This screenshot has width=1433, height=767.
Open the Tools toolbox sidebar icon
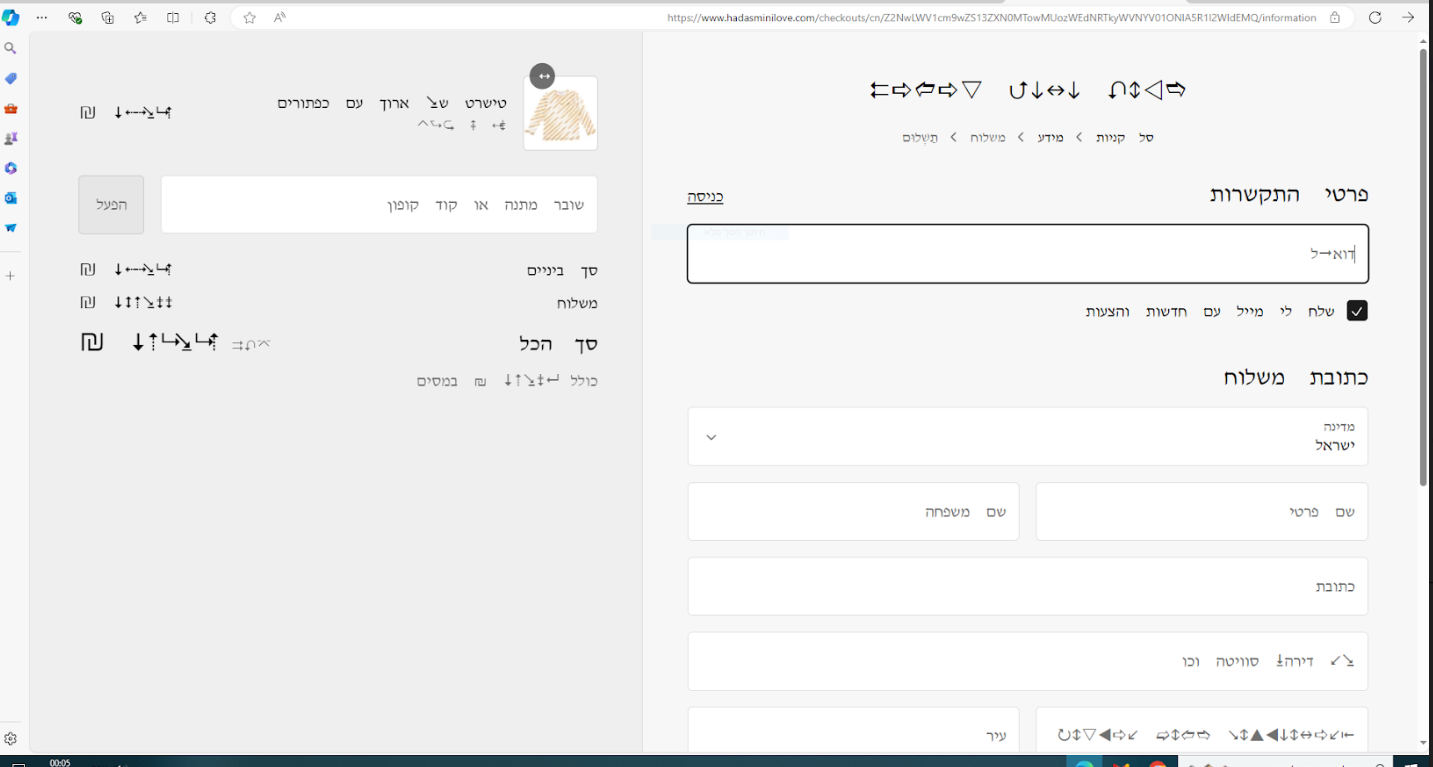point(10,108)
